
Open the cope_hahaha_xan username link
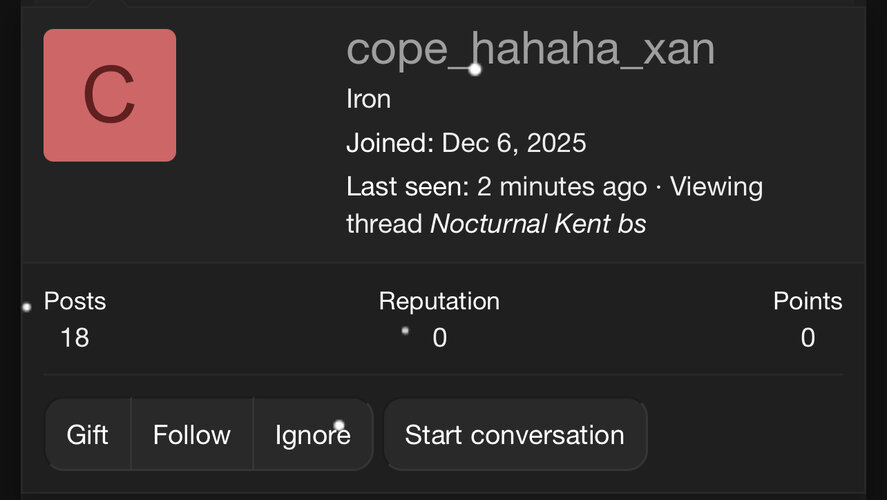[530, 49]
